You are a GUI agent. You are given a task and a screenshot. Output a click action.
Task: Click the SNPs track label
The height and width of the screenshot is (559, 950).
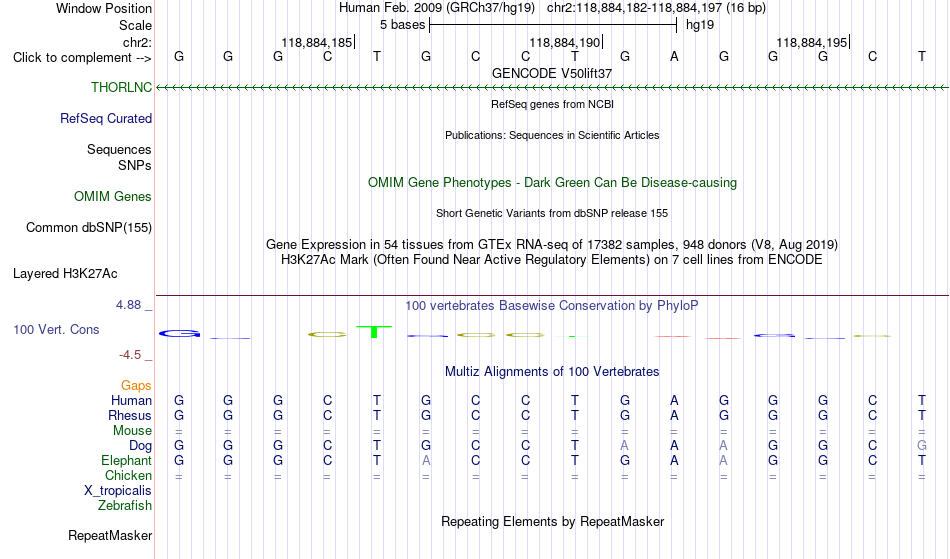point(135,165)
